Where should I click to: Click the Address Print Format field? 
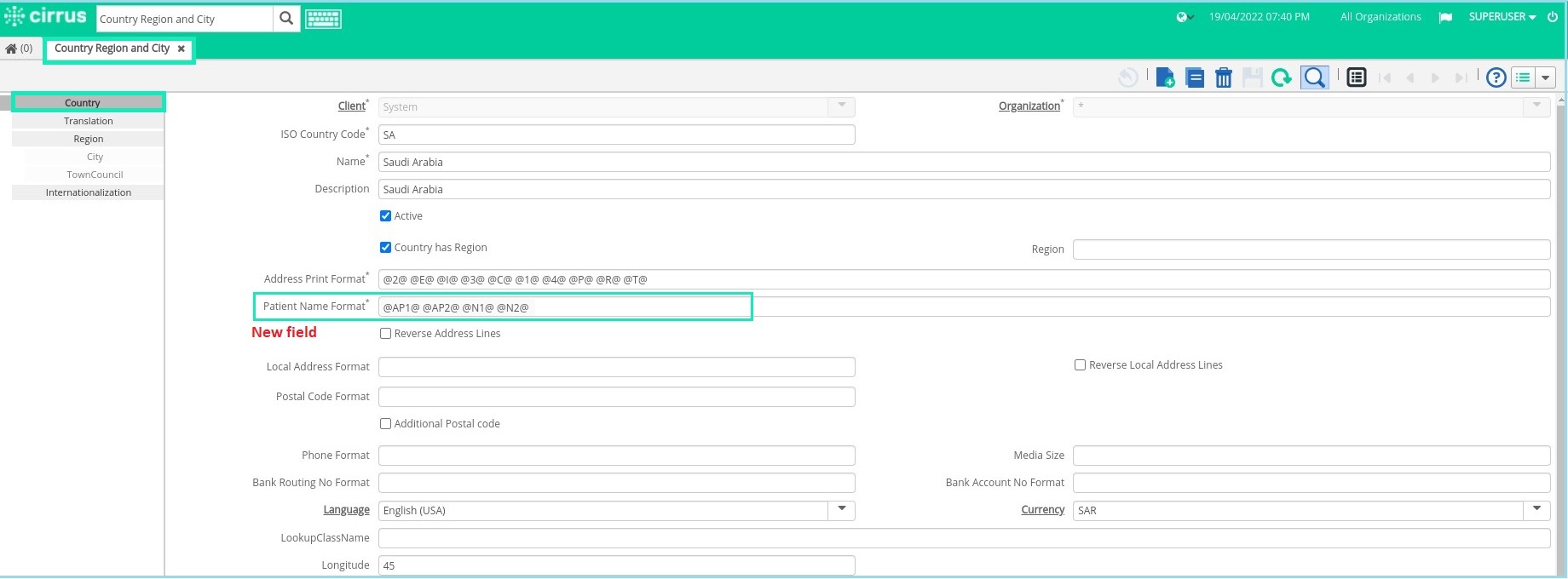[x=964, y=279]
